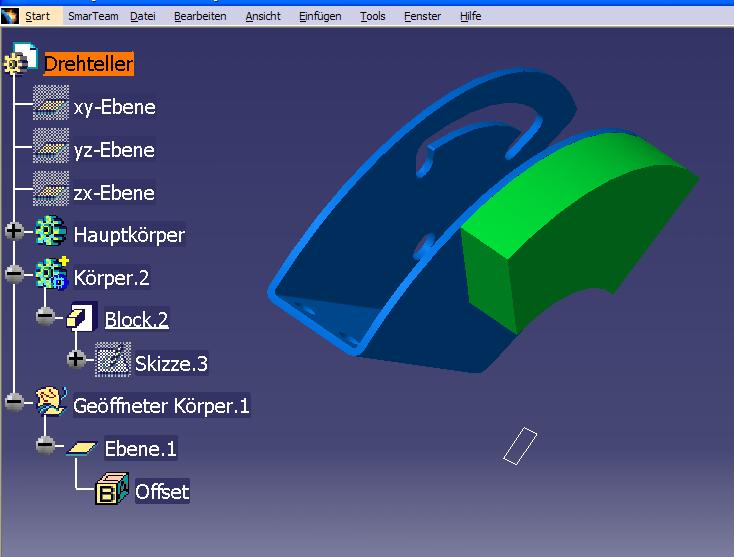Select the zx-Ebene tree entry
Viewport: 734px width, 557px height.
click(114, 193)
